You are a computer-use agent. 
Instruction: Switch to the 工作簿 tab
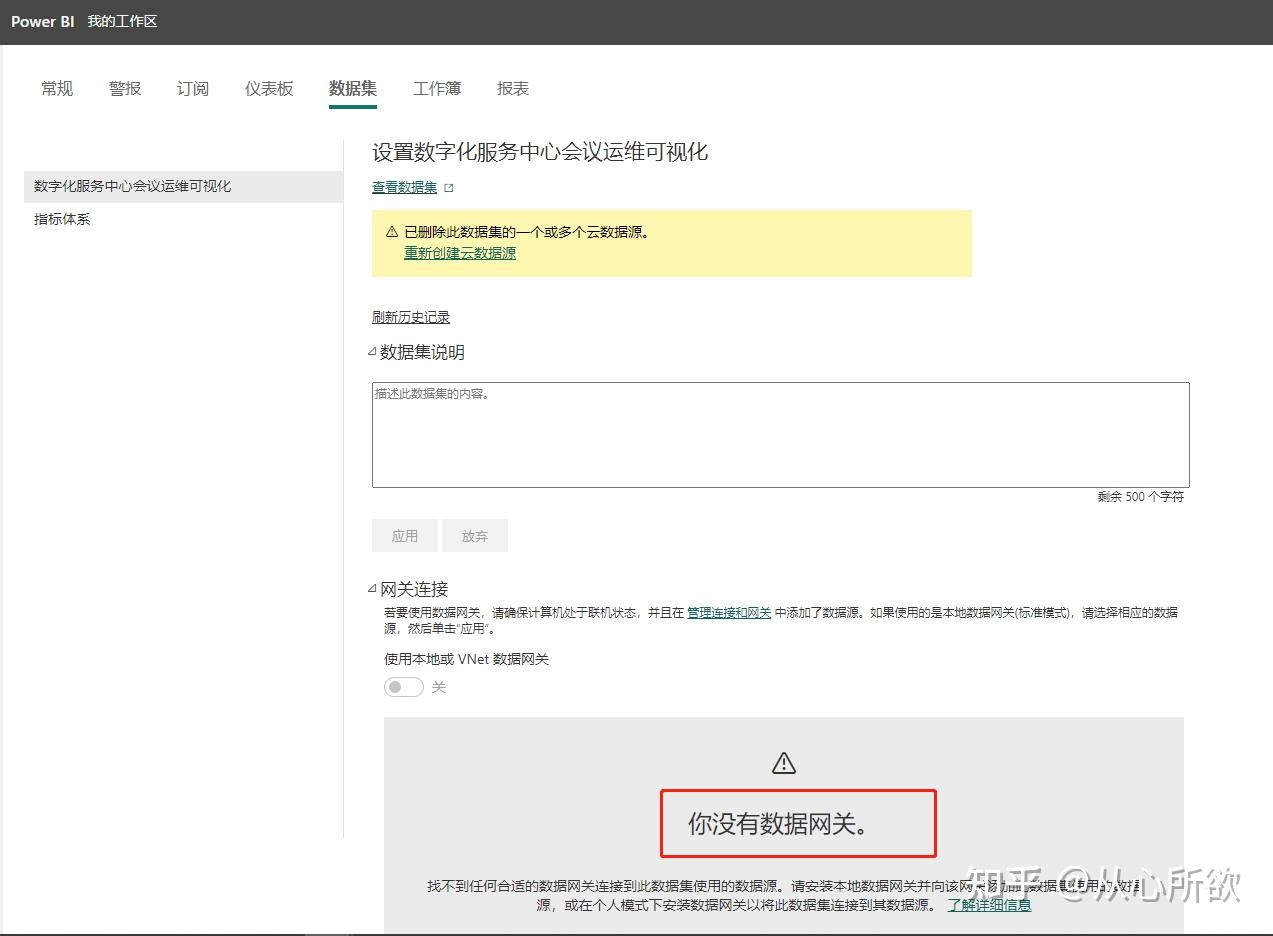pos(437,88)
